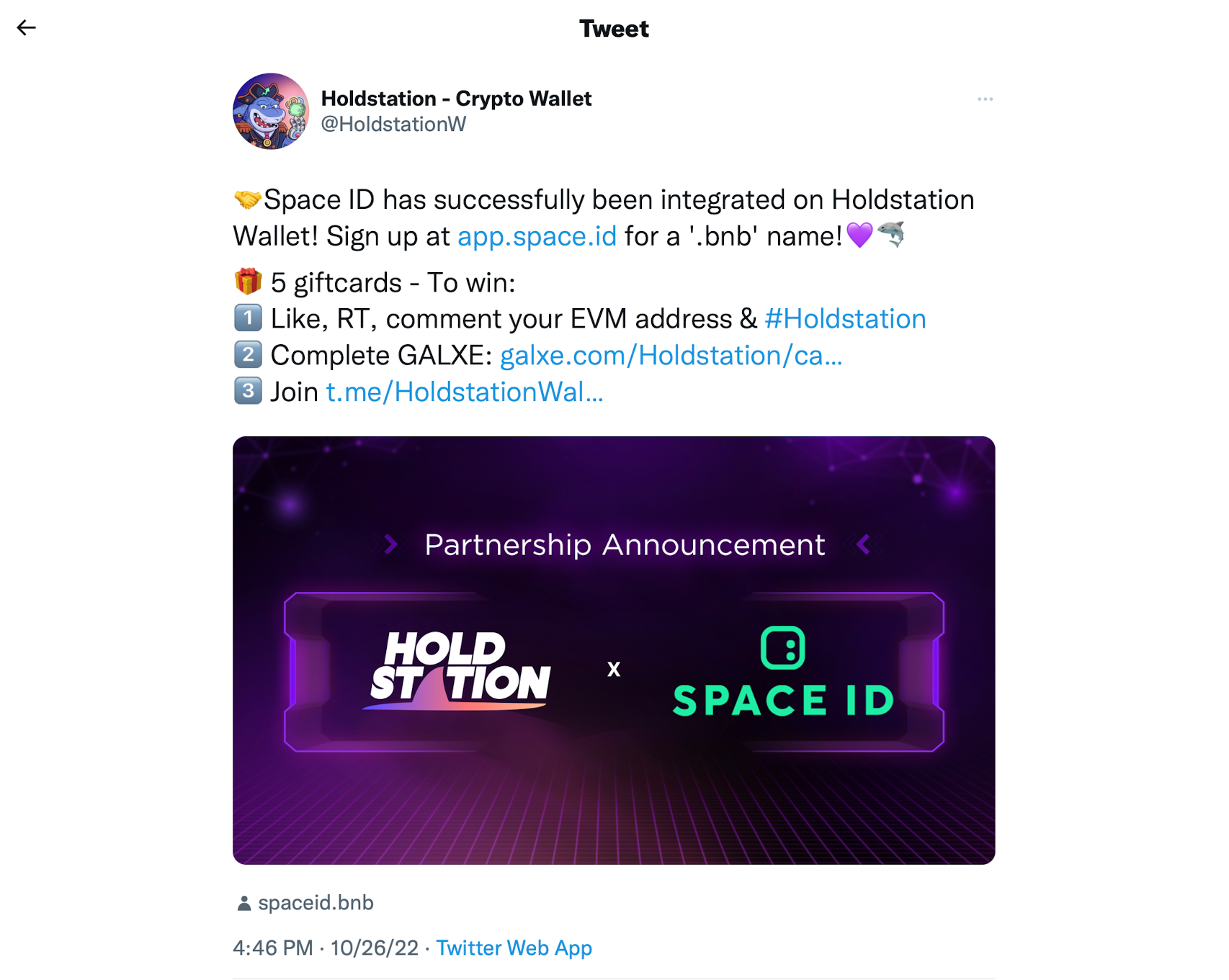Click the SPACE ID green text
The width and height of the screenshot is (1229, 980).
pyautogui.click(x=783, y=701)
